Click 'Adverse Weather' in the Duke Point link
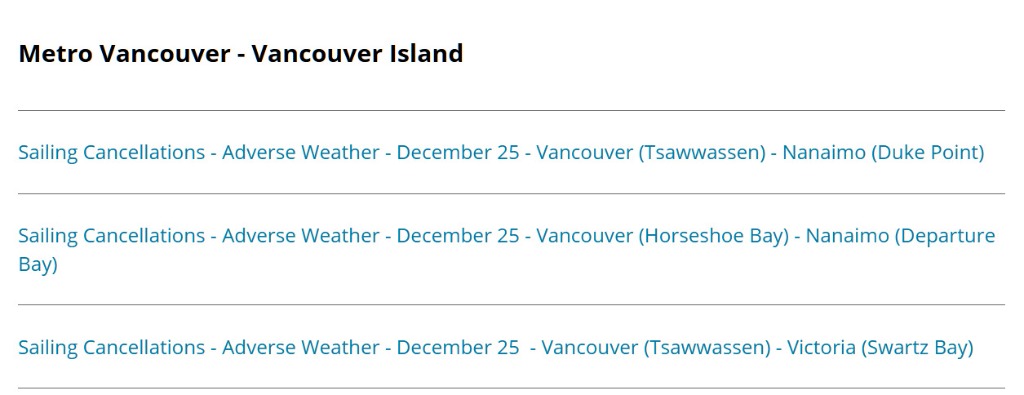Screen dimensions: 1024x395 point(300,153)
